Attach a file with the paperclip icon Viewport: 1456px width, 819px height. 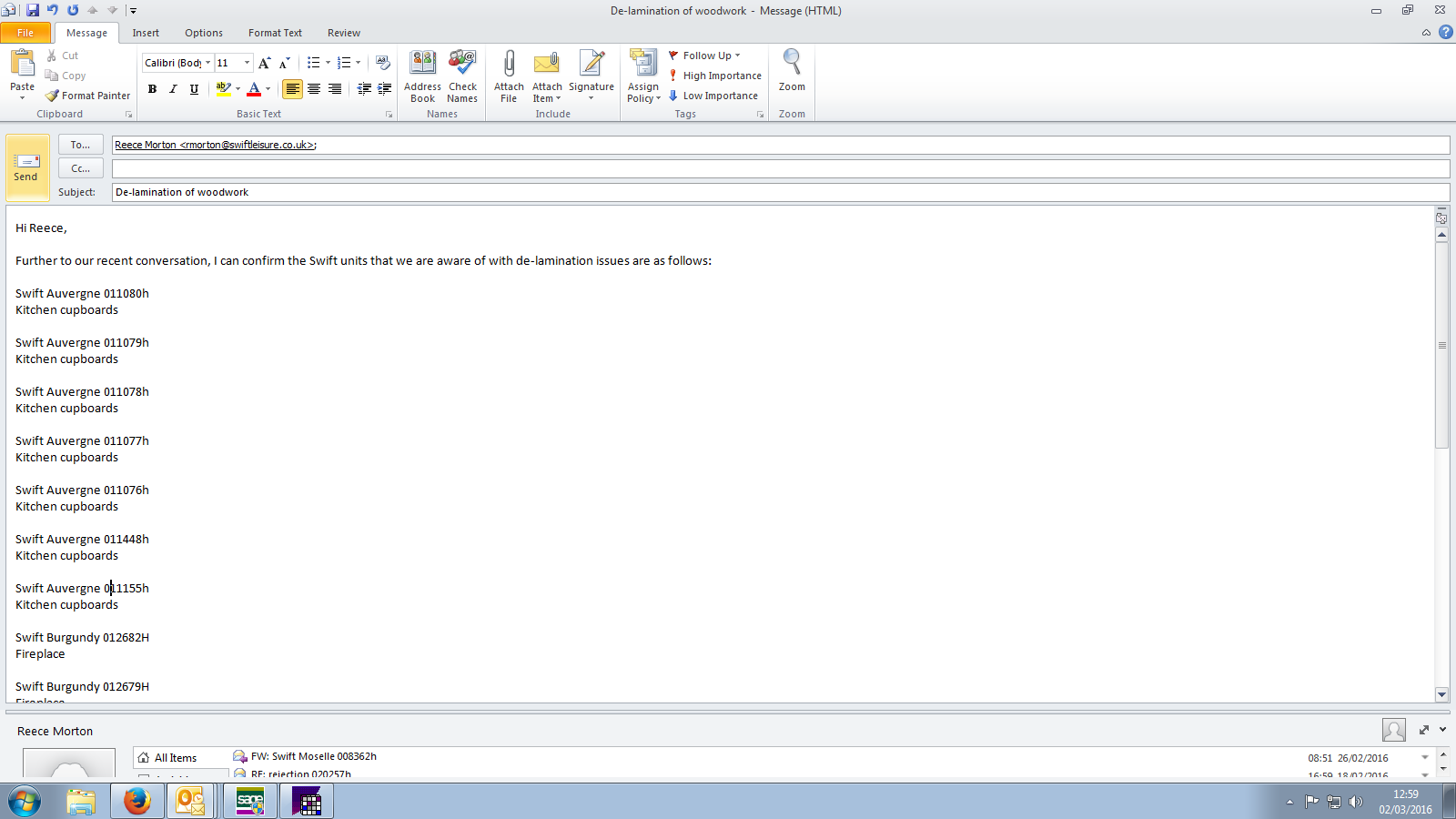(509, 76)
